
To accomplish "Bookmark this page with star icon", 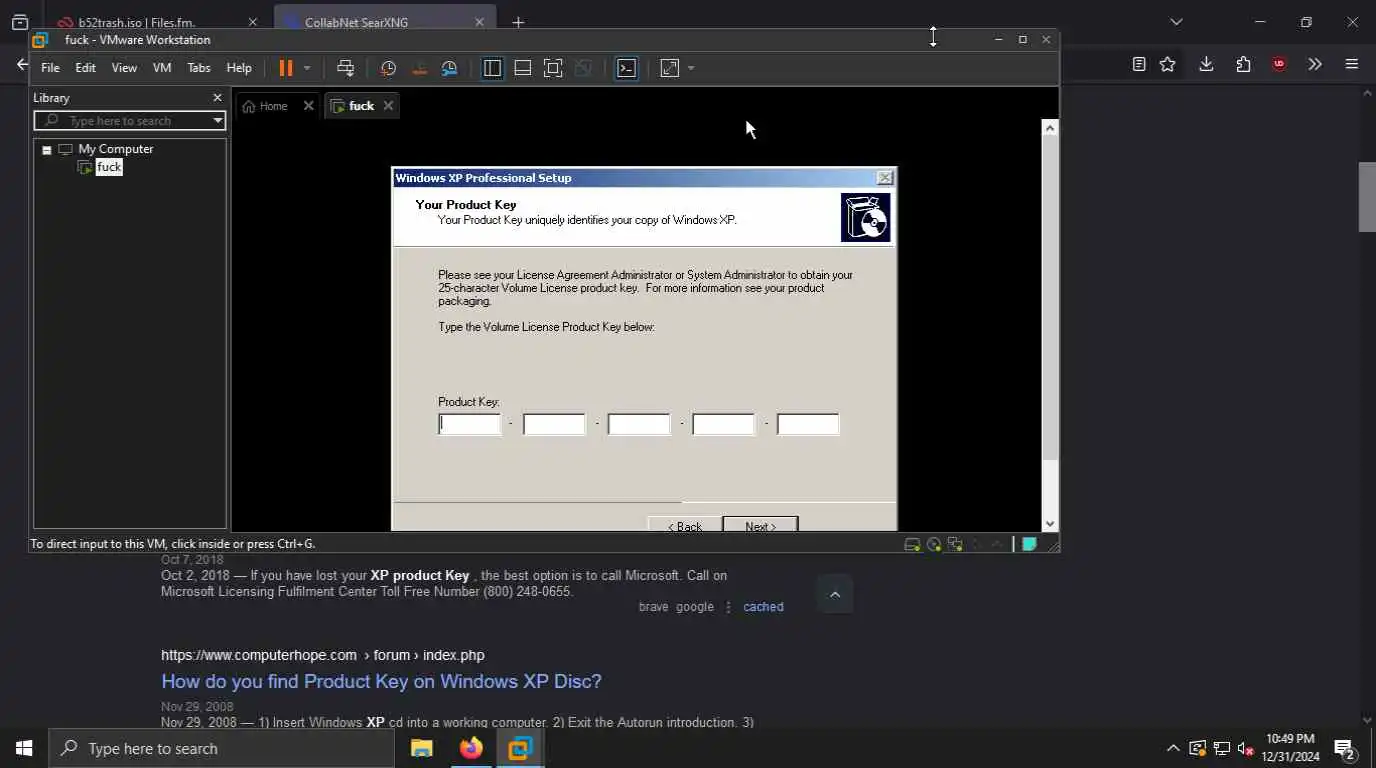I will click(1167, 64).
